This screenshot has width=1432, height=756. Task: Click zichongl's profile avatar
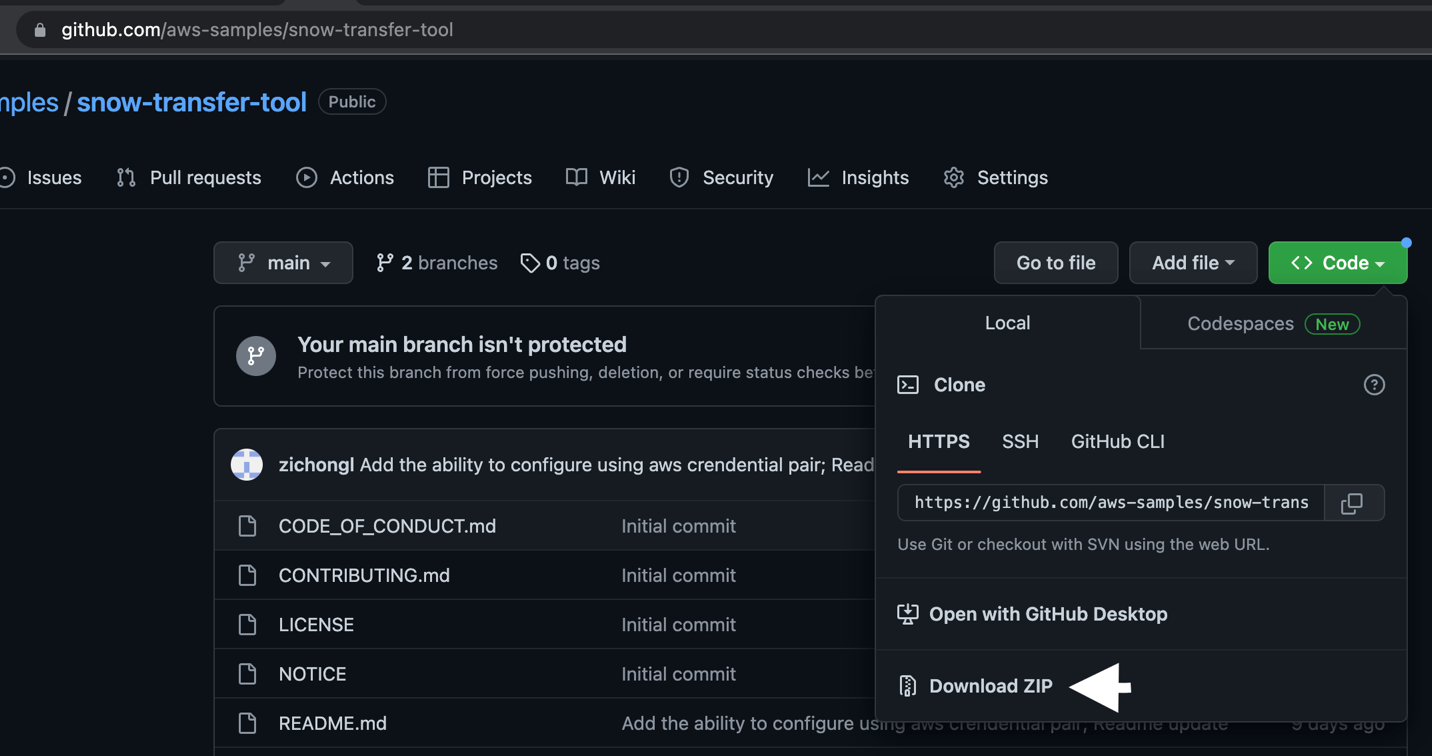246,463
